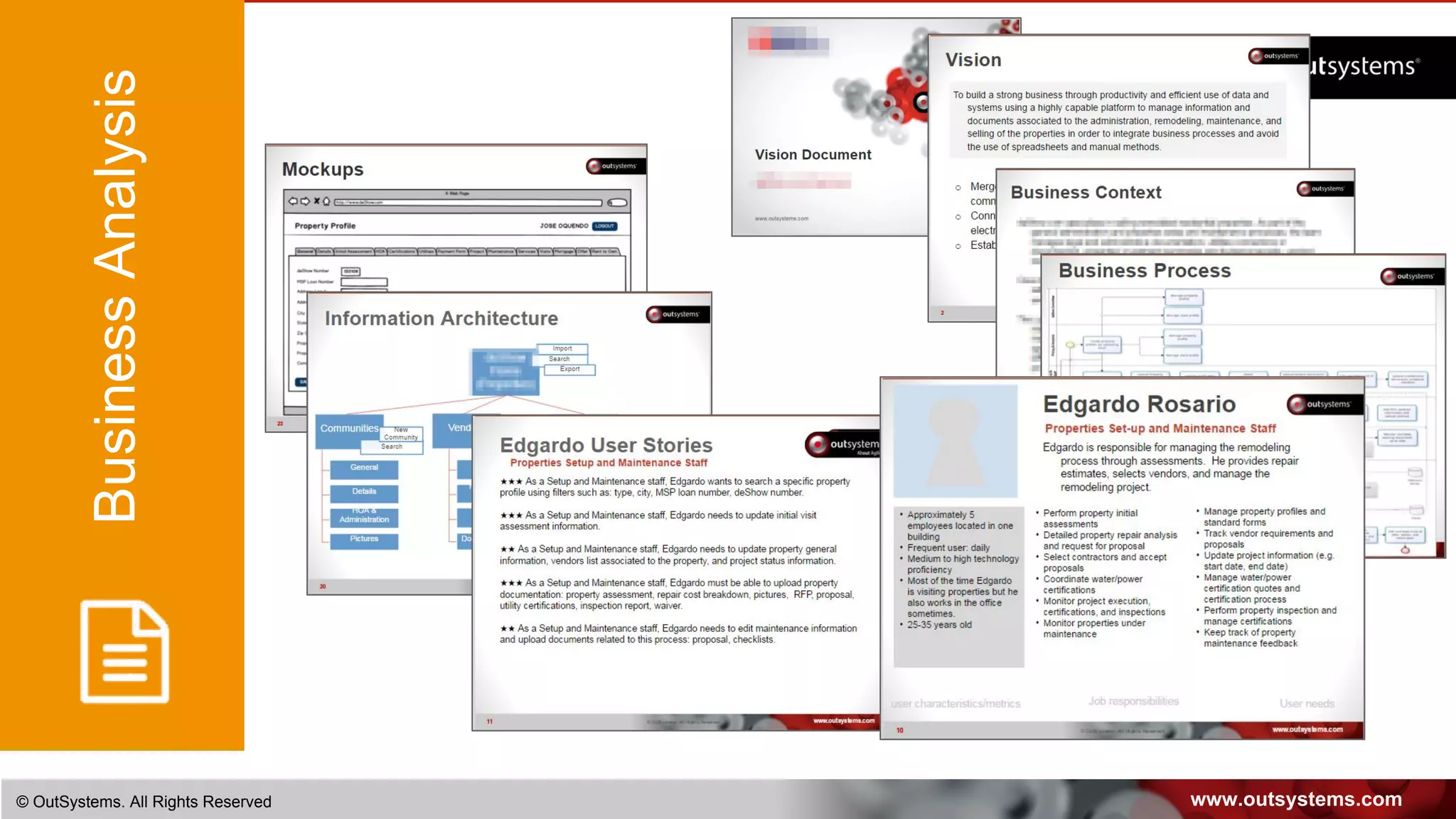Click the 'Vision' slide heading
Image resolution: width=1456 pixels, height=819 pixels.
973,60
